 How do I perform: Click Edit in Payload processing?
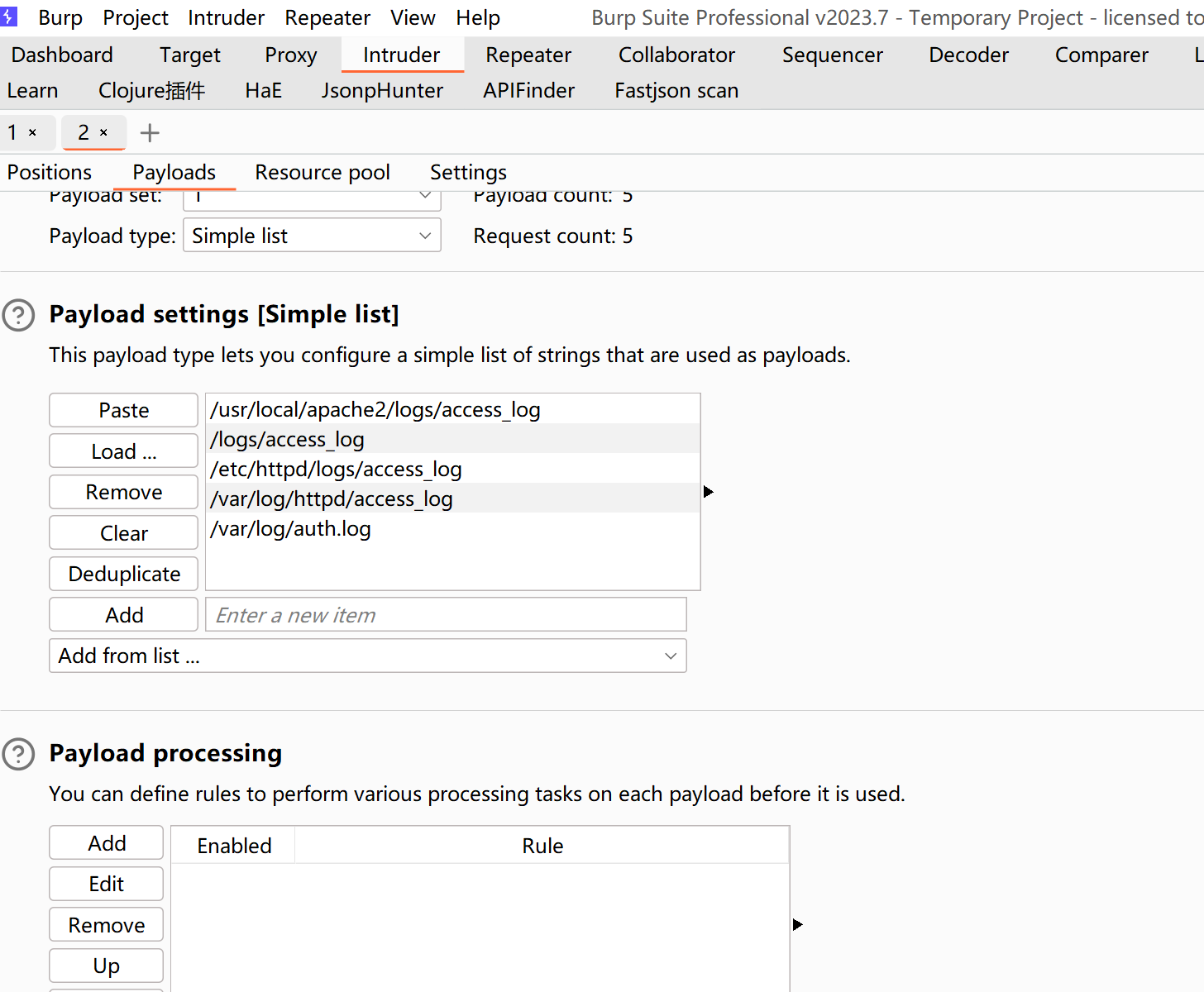(x=107, y=884)
